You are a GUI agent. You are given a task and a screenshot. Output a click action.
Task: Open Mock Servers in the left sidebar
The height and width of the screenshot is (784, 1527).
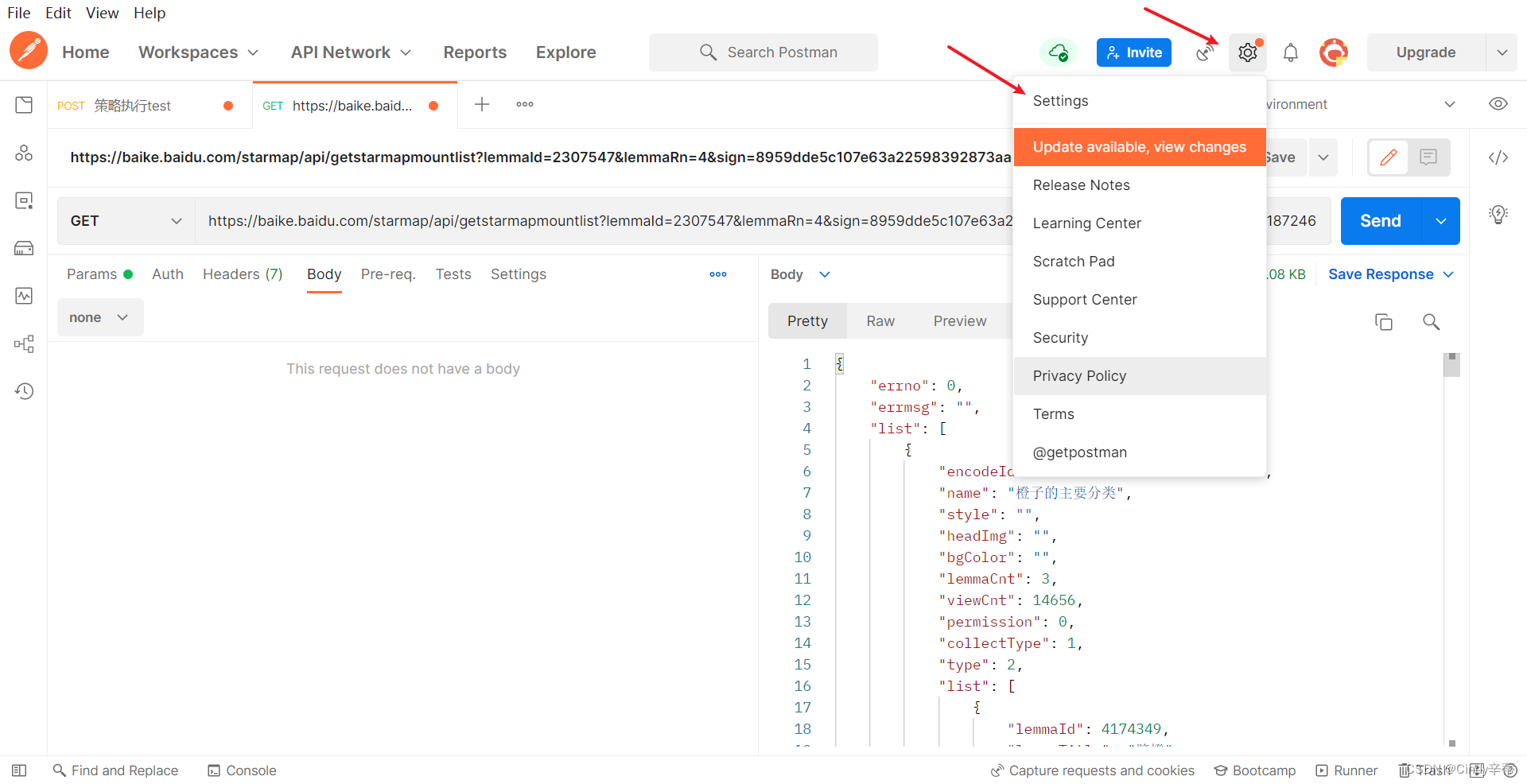point(24,248)
